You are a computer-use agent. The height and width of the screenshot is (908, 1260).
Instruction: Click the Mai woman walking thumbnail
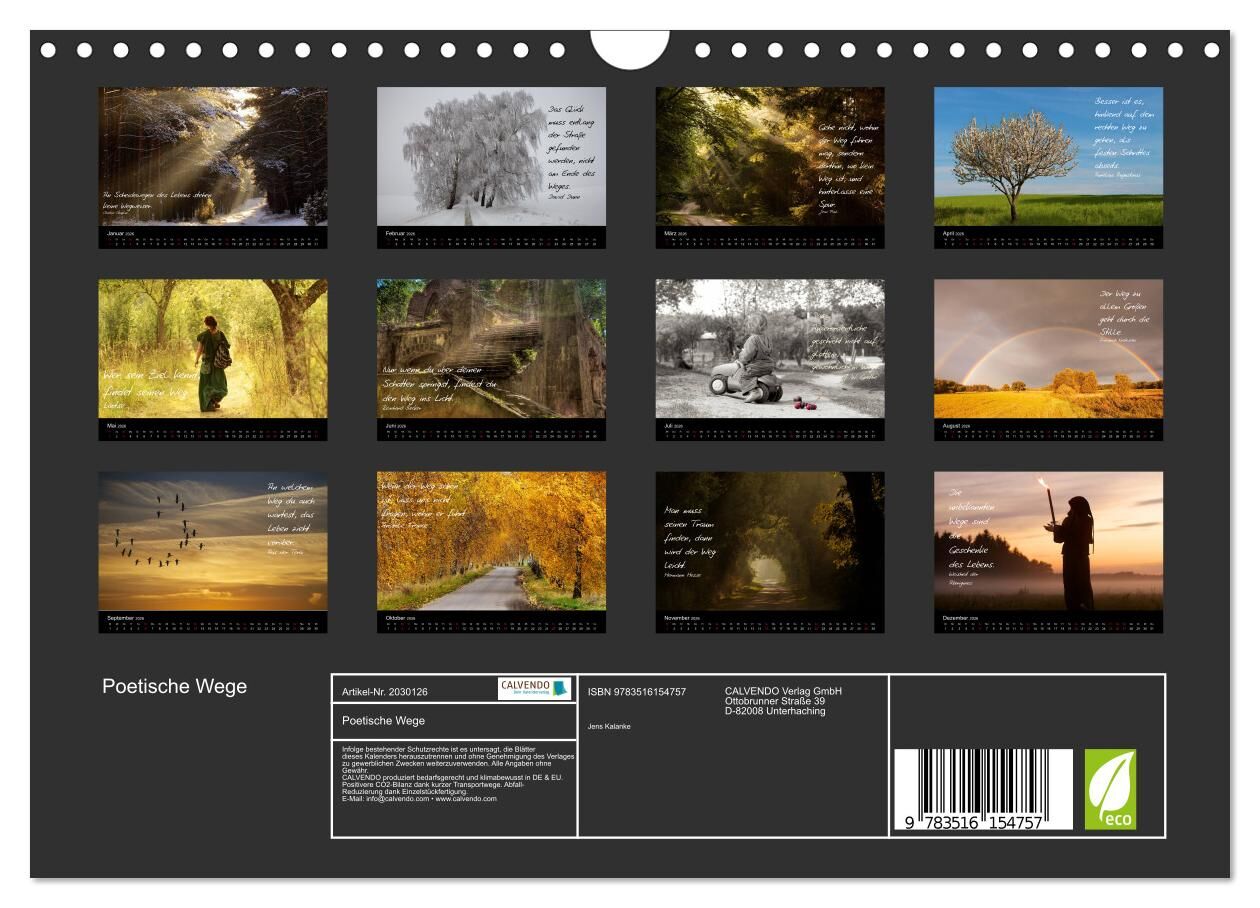(213, 349)
